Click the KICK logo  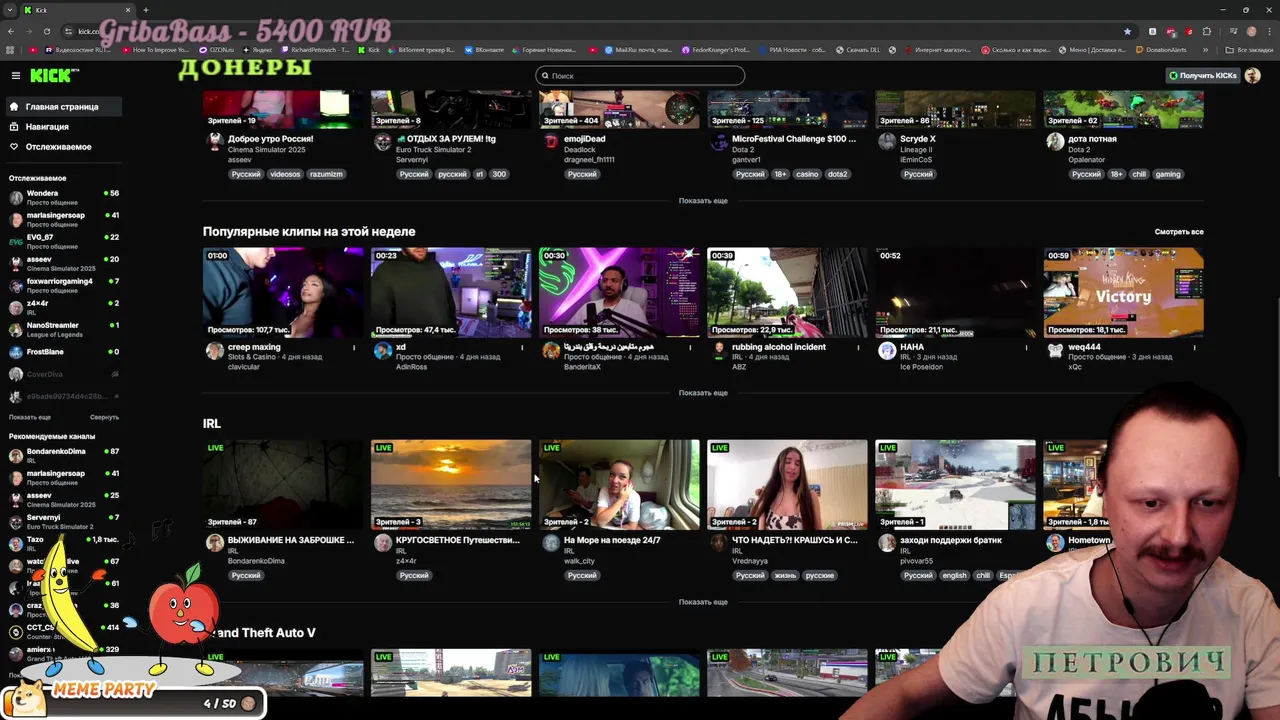click(49, 76)
